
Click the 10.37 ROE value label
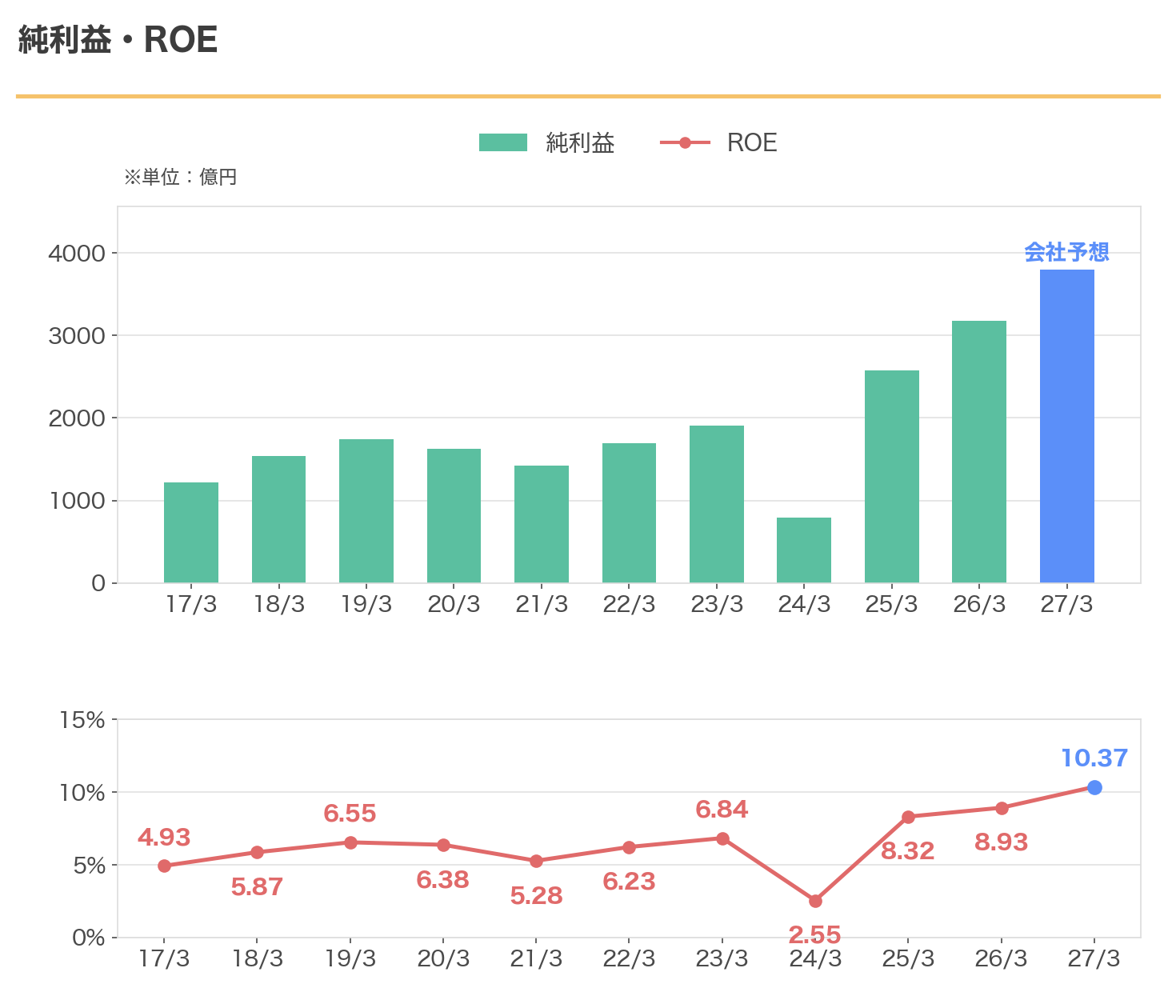(1094, 758)
